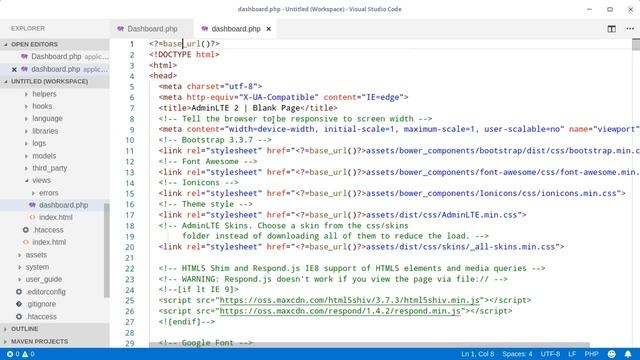Change indentation via Spaces: 4
The image size is (640, 360).
coord(517,354)
